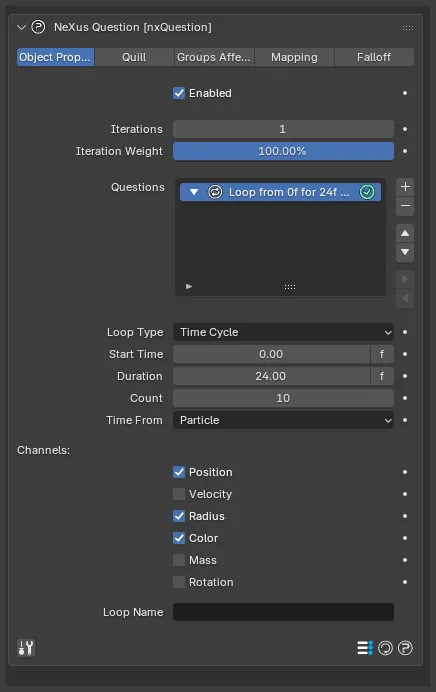Click the animate dot beside Position
This screenshot has height=692, width=436.
(405, 472)
